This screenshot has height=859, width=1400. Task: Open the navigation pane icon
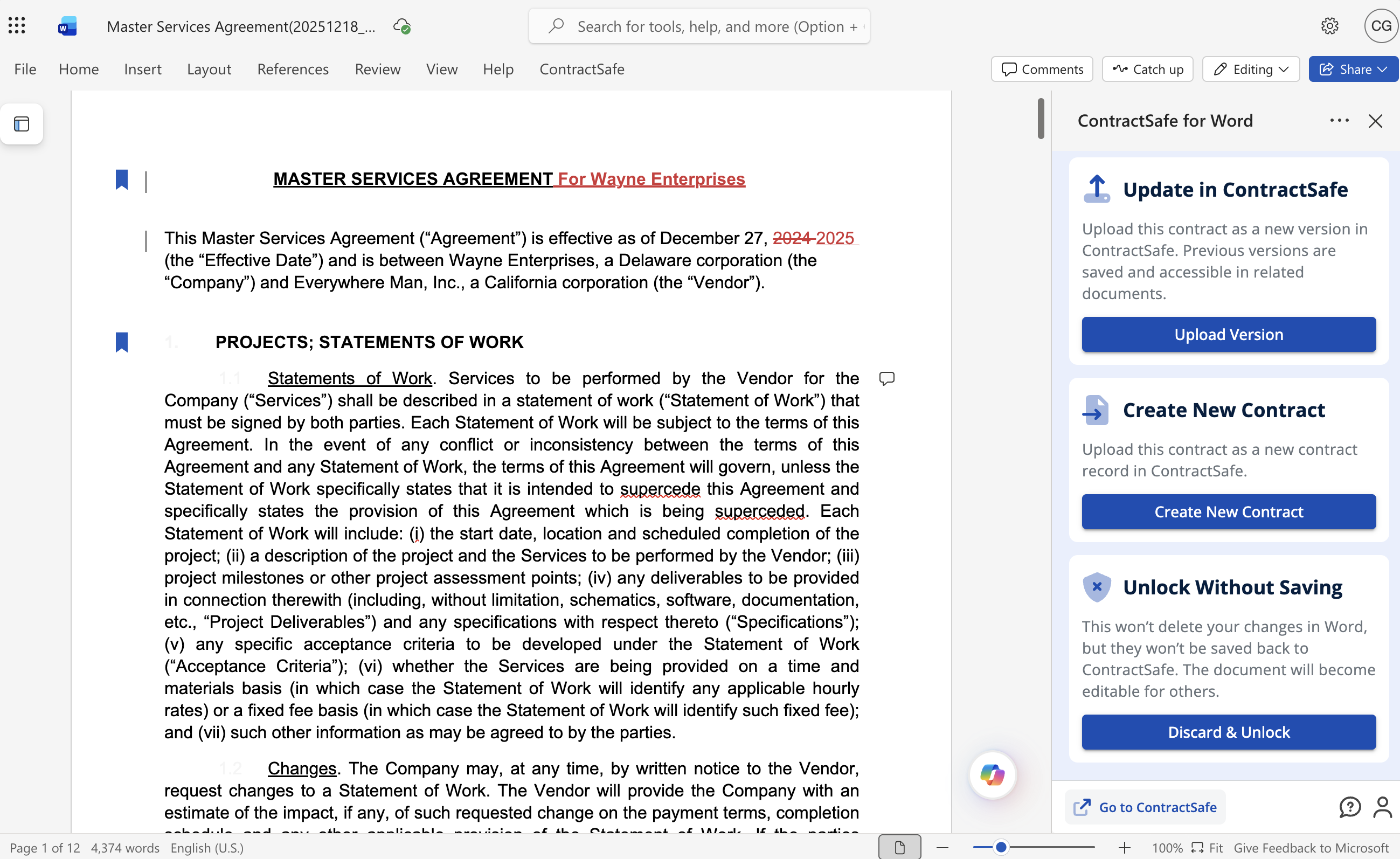[22, 124]
